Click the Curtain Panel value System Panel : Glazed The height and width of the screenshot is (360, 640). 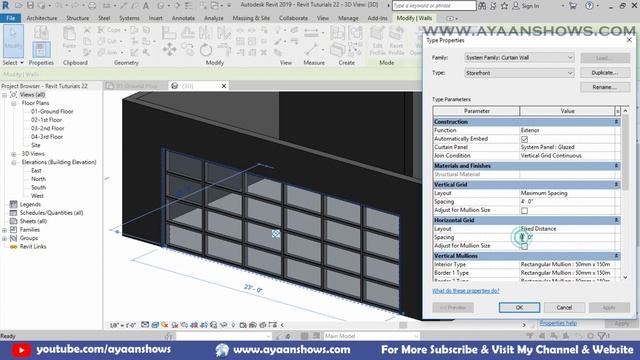(567, 147)
